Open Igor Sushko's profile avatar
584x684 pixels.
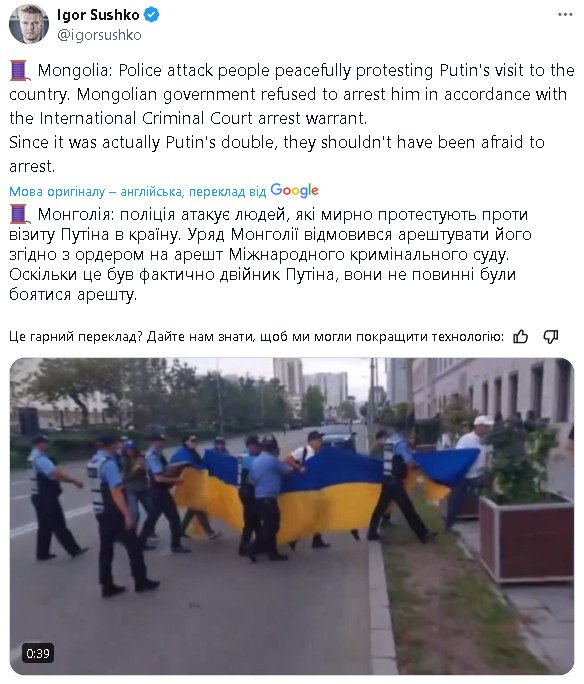(29, 24)
